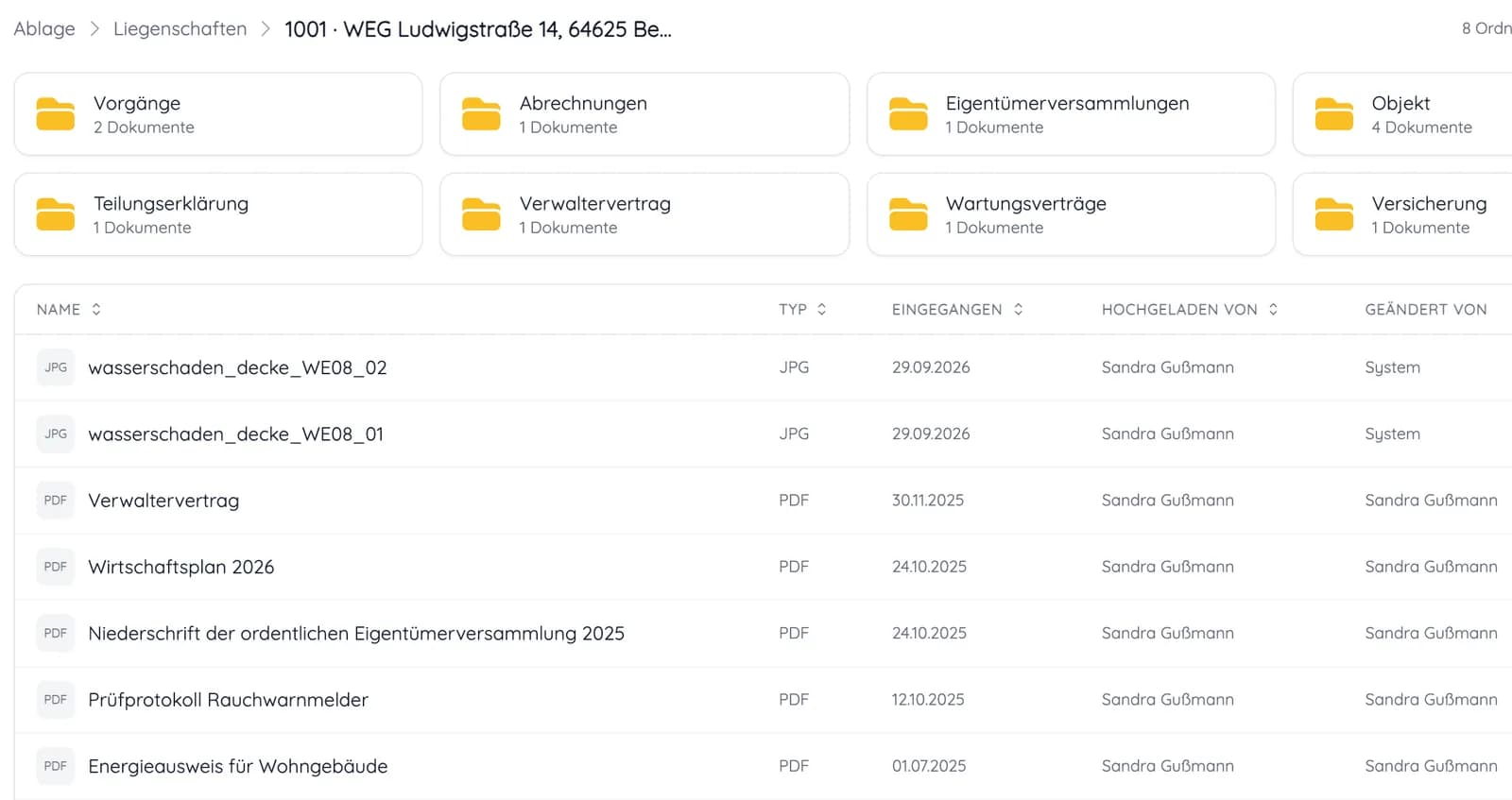Open Niederschrift der ordentlichen Eigentümerversammlung 2025
The width and height of the screenshot is (1512, 800).
coord(356,633)
